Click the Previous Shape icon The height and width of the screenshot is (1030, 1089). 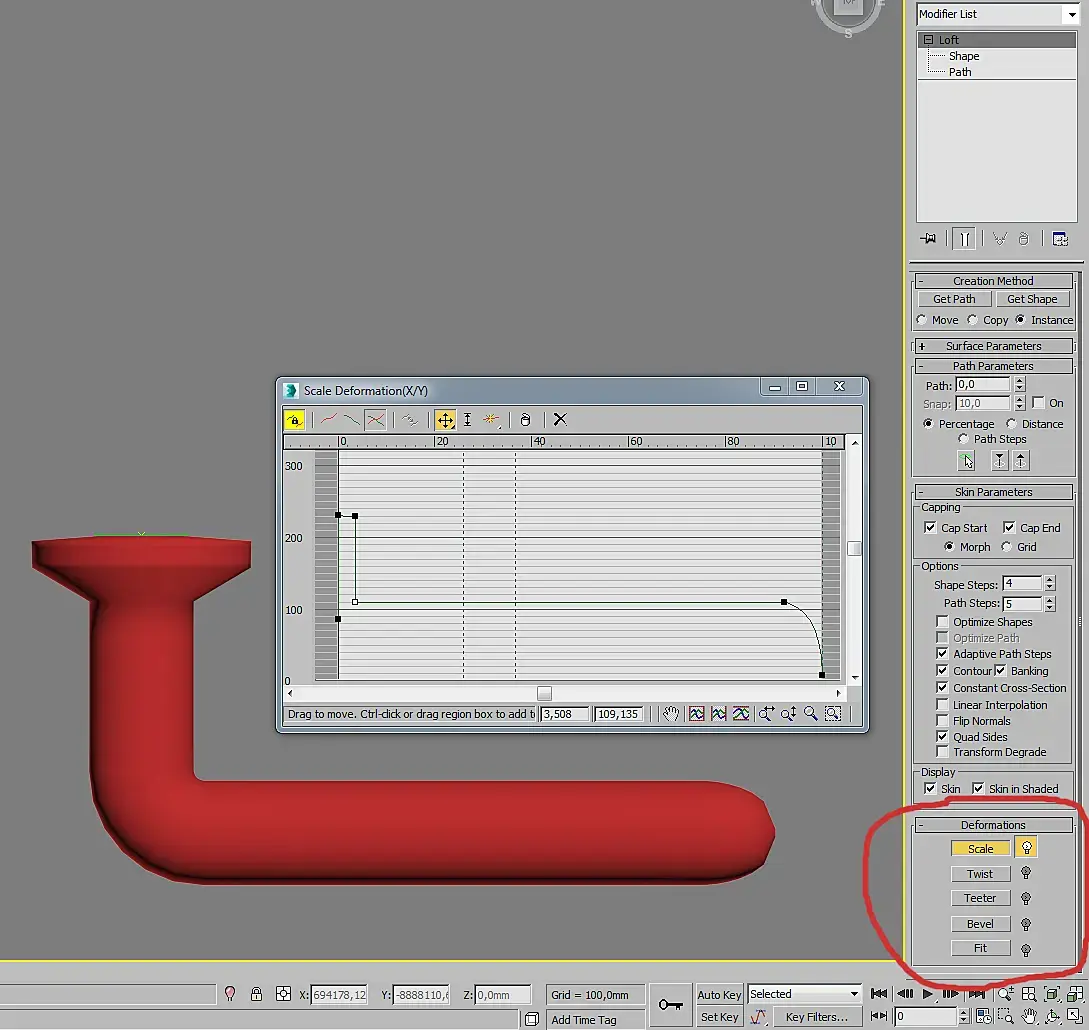tap(999, 460)
